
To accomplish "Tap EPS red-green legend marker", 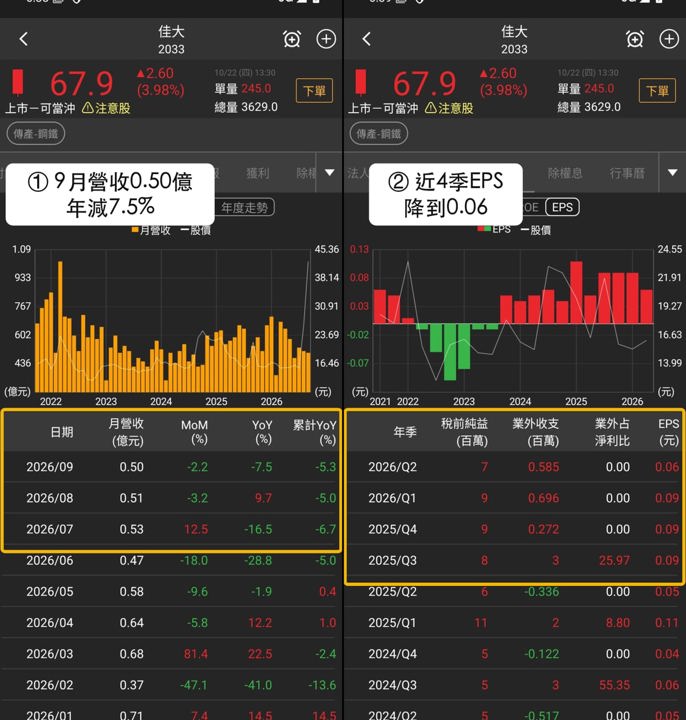I will [484, 229].
